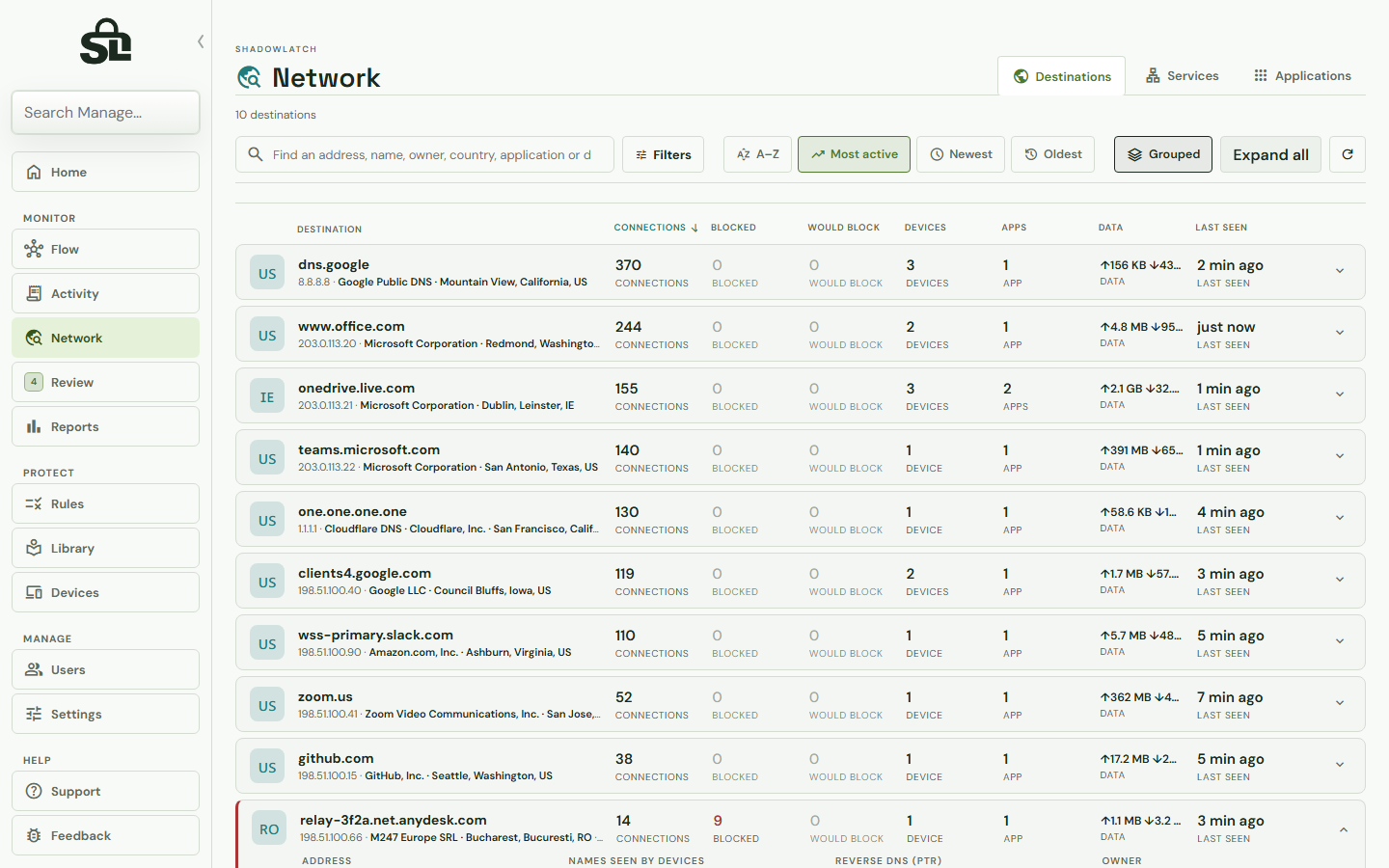The height and width of the screenshot is (868, 1389).
Task: Click the wss-primary.slack.com destination name
Action: tap(375, 635)
